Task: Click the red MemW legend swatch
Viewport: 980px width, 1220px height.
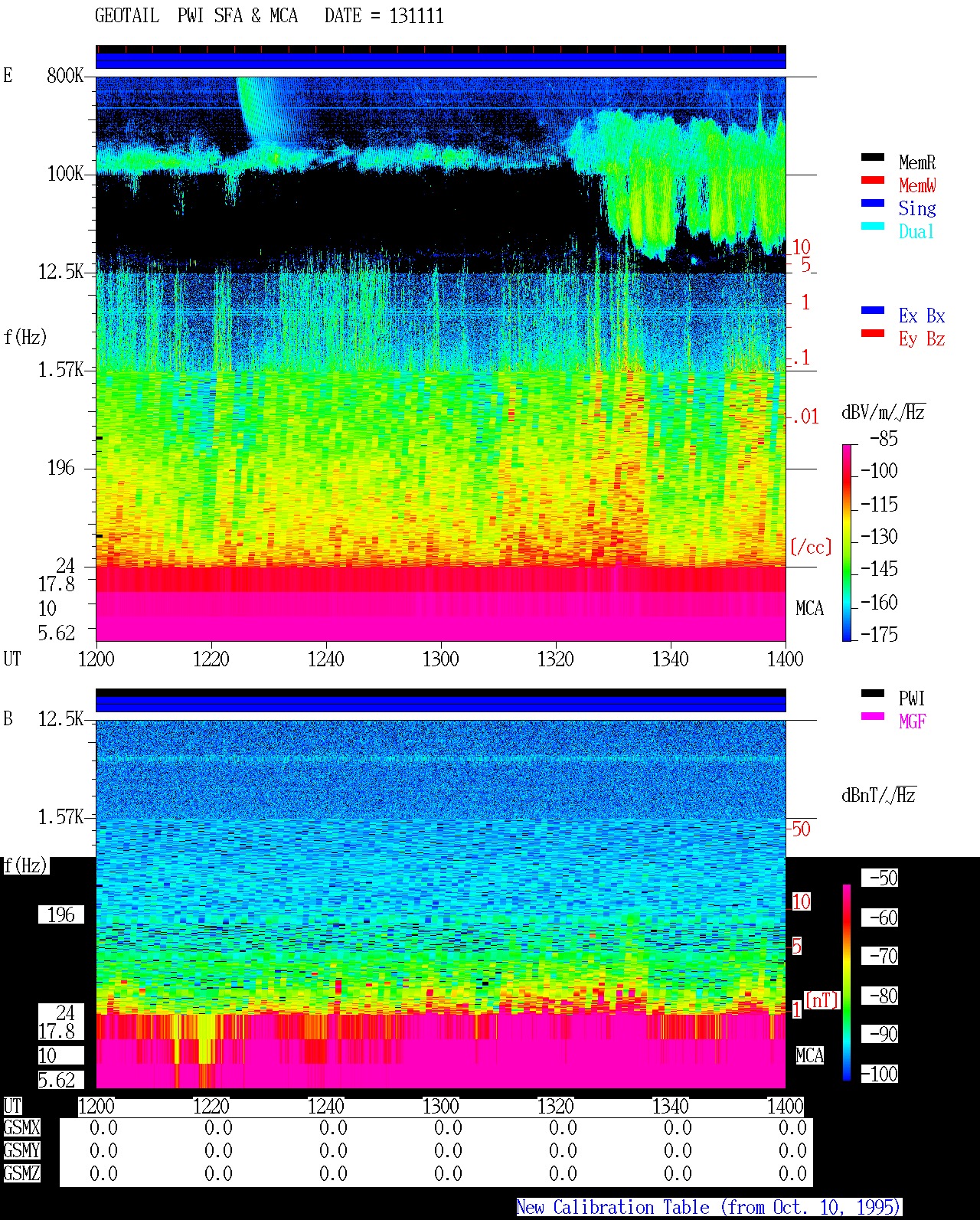Action: (x=873, y=180)
